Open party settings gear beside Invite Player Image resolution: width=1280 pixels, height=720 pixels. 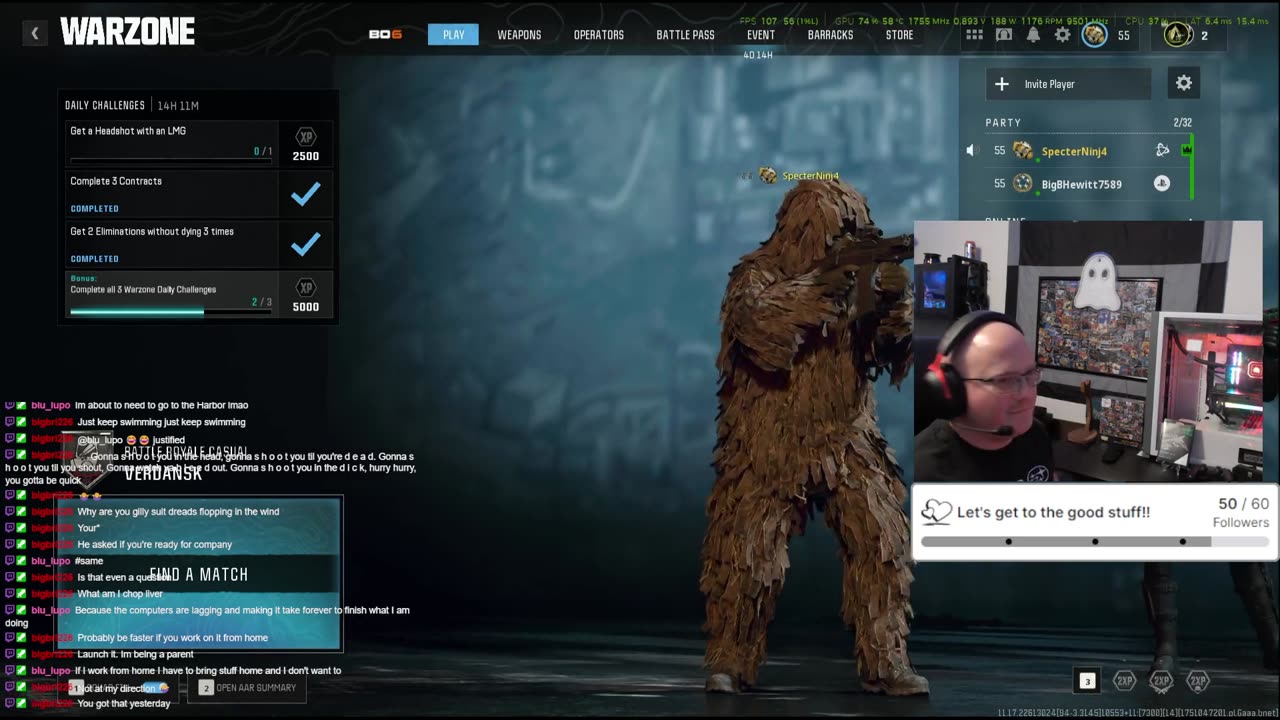1184,84
